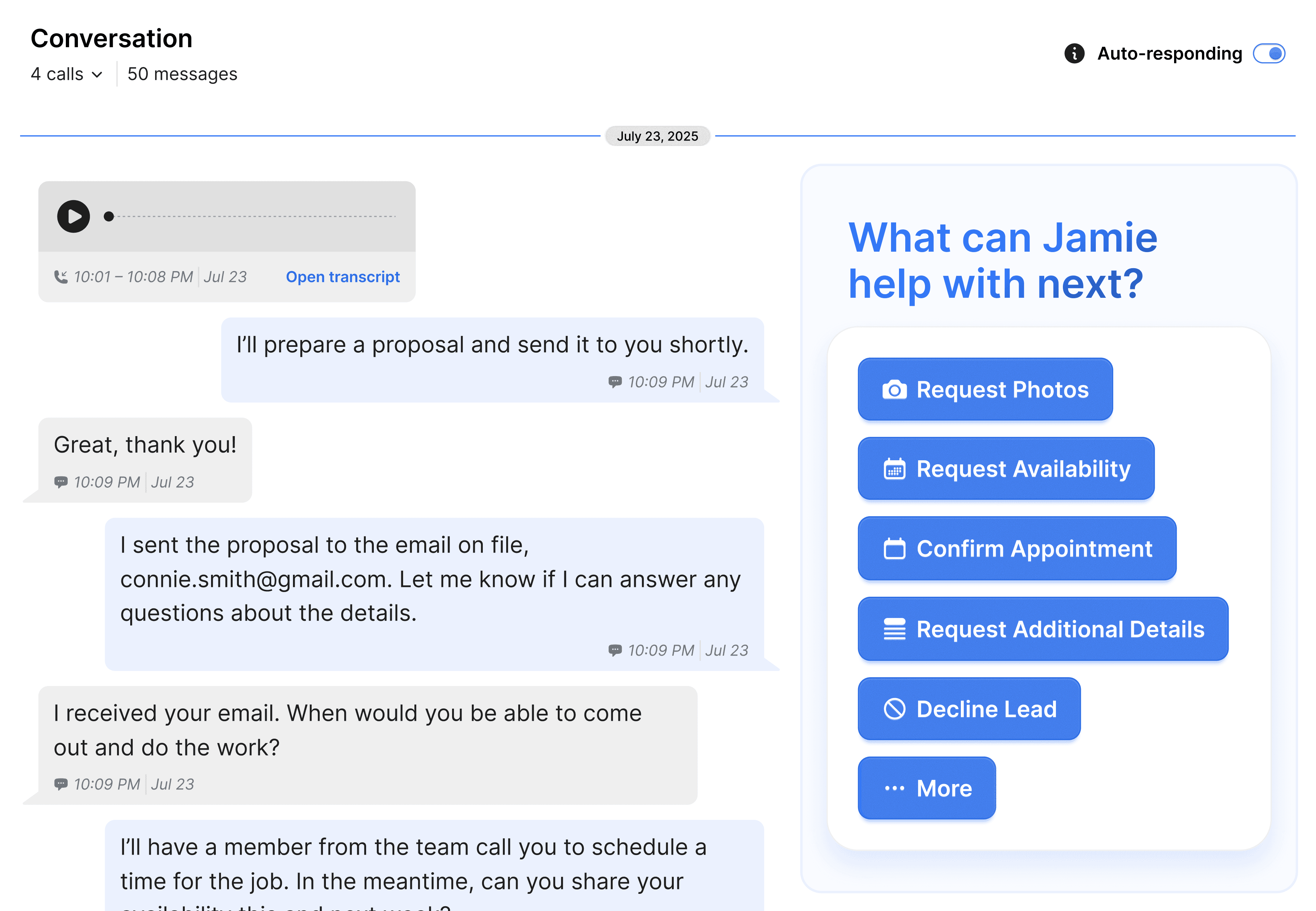Expand the 4 calls dropdown chevron

coord(97,75)
